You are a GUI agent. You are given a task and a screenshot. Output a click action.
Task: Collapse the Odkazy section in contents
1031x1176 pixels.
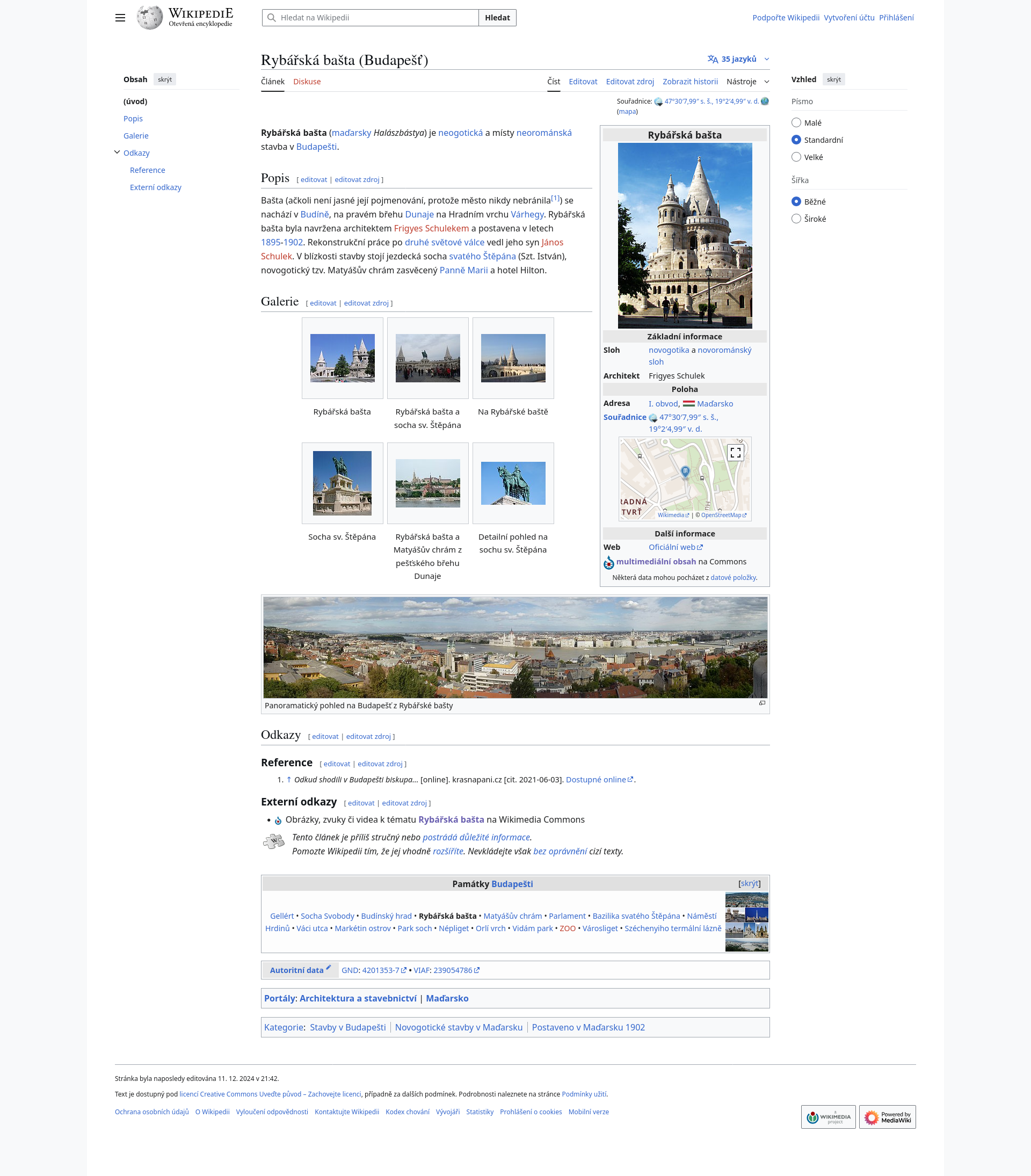pos(117,153)
